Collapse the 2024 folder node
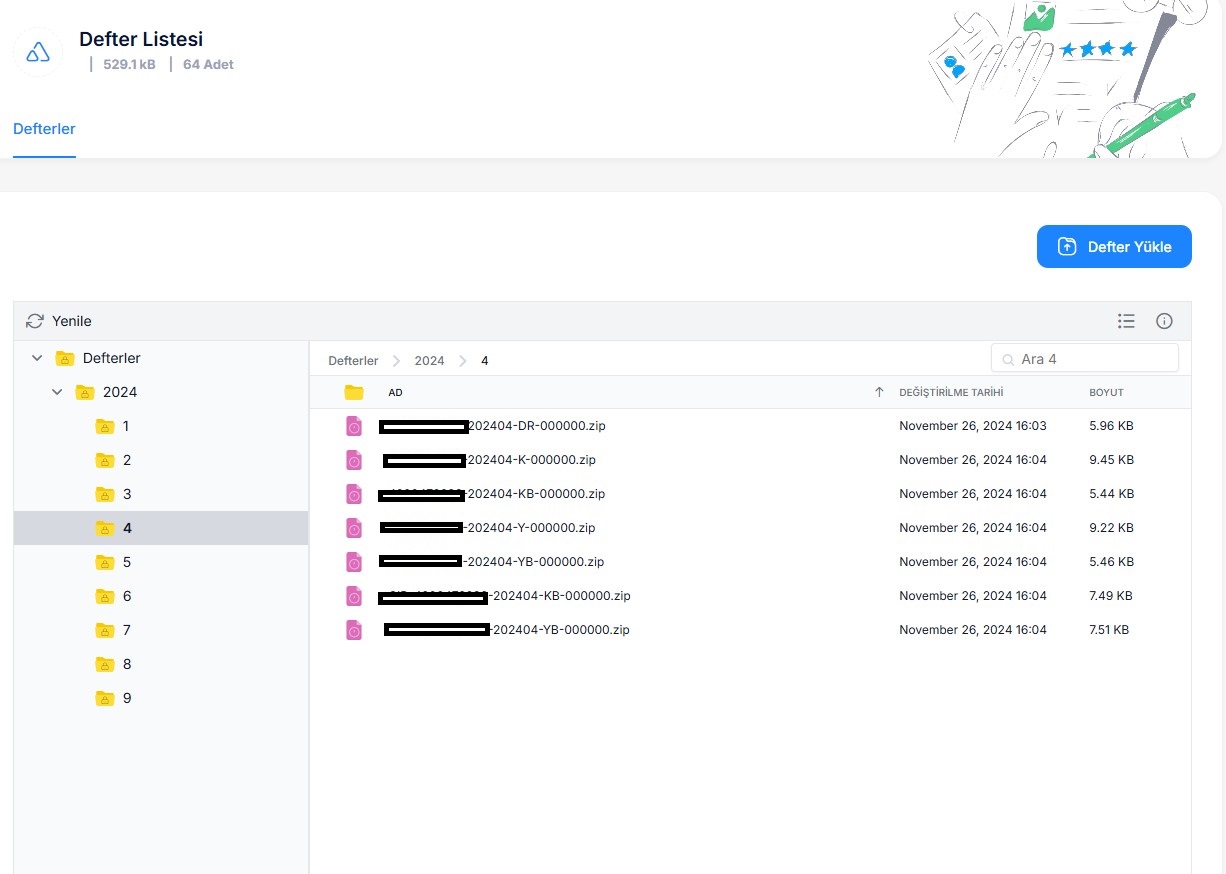1226x874 pixels. click(57, 392)
